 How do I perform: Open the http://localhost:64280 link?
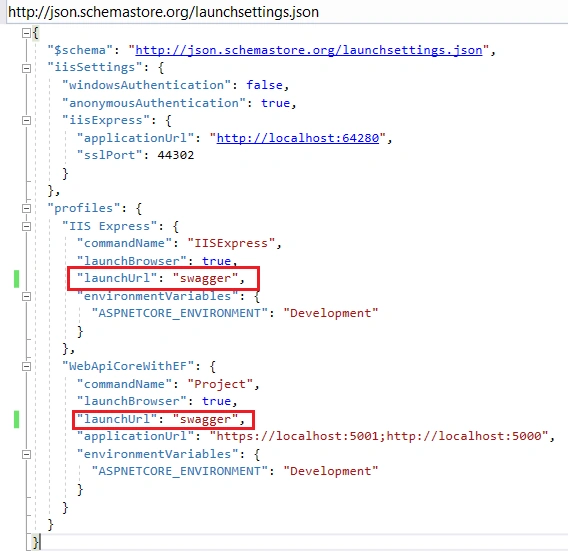click(298, 138)
